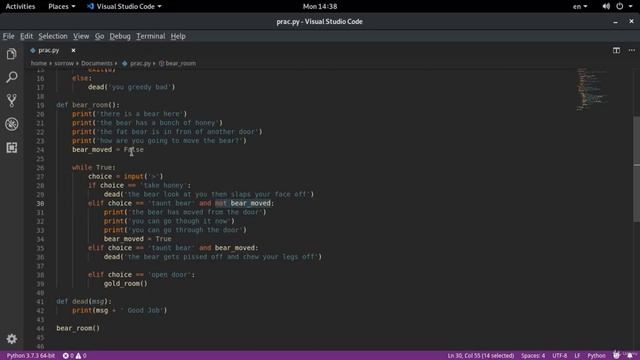The height and width of the screenshot is (360, 640).
Task: Open the Explorer view in activity bar
Action: click(11, 54)
